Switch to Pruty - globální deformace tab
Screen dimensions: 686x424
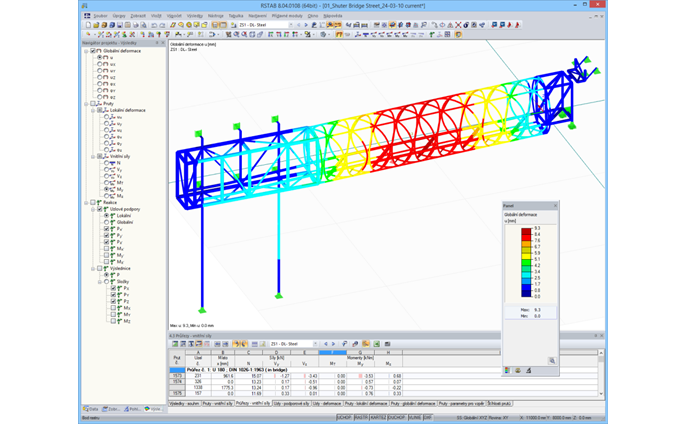click(x=413, y=403)
